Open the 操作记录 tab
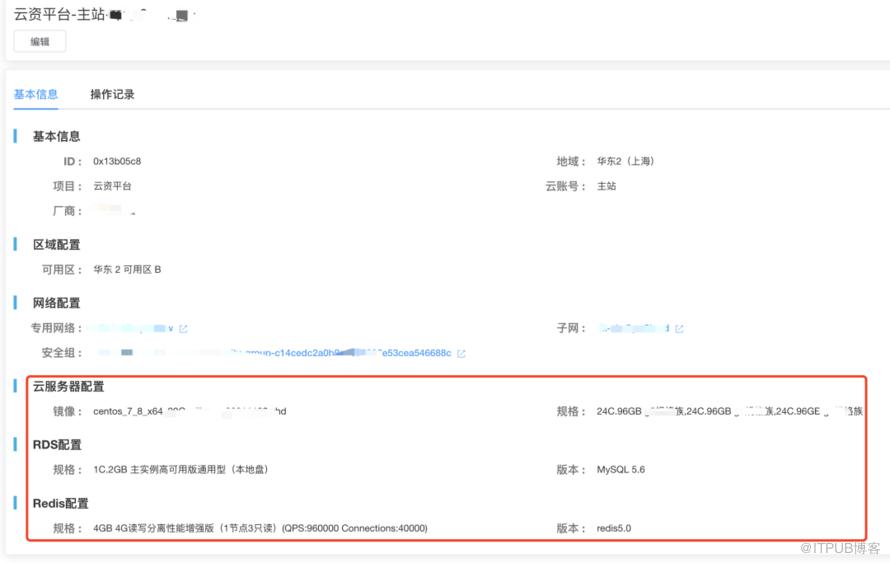The height and width of the screenshot is (563, 890). click(x=112, y=94)
